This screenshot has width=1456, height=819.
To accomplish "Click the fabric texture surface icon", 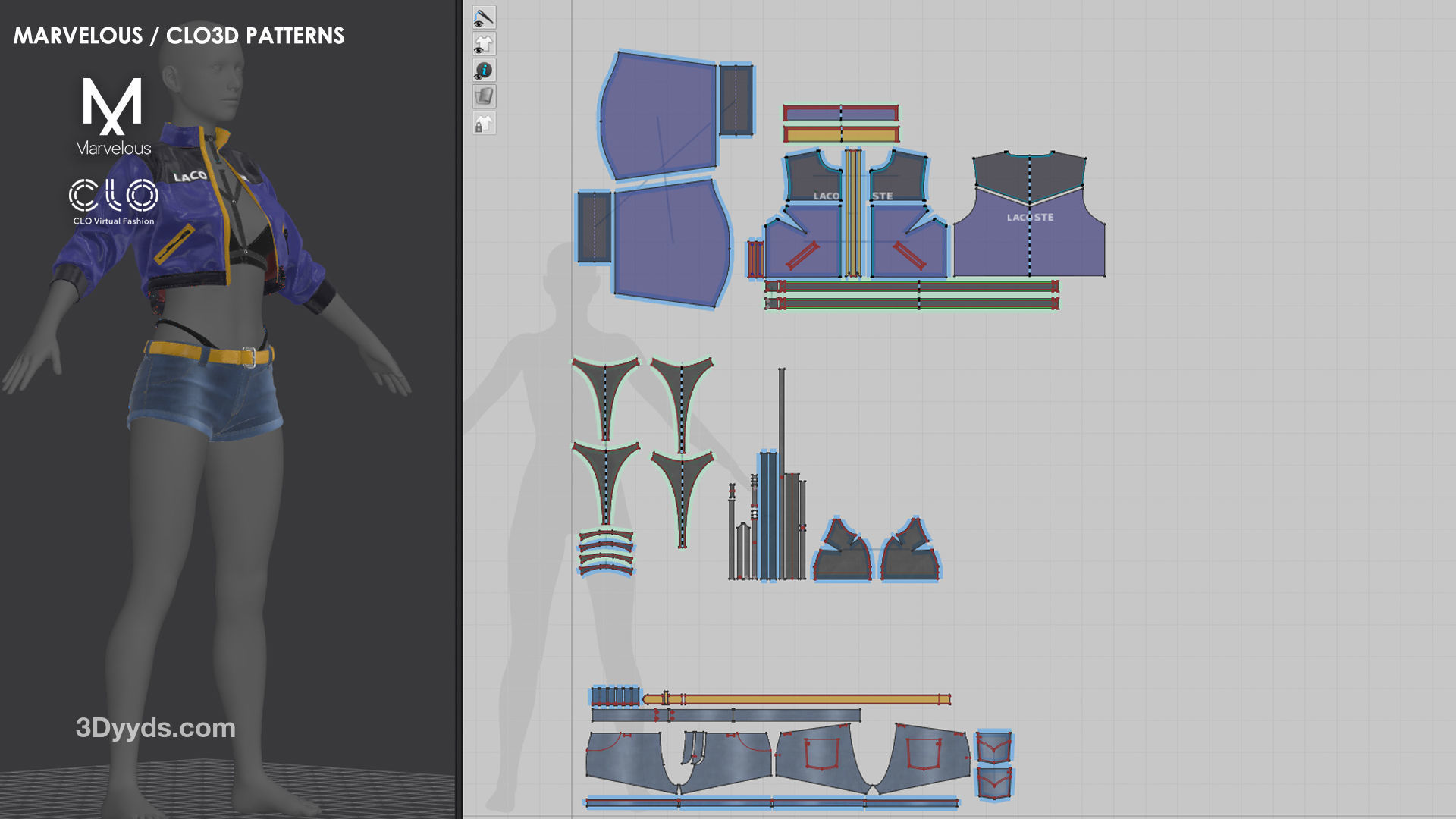I will click(x=484, y=96).
